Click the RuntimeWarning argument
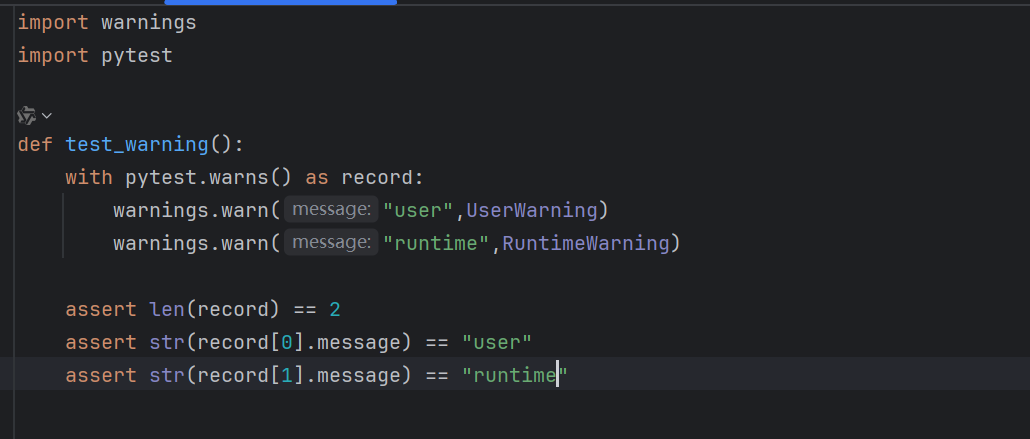Screen dimensions: 1030x439 click(x=585, y=243)
